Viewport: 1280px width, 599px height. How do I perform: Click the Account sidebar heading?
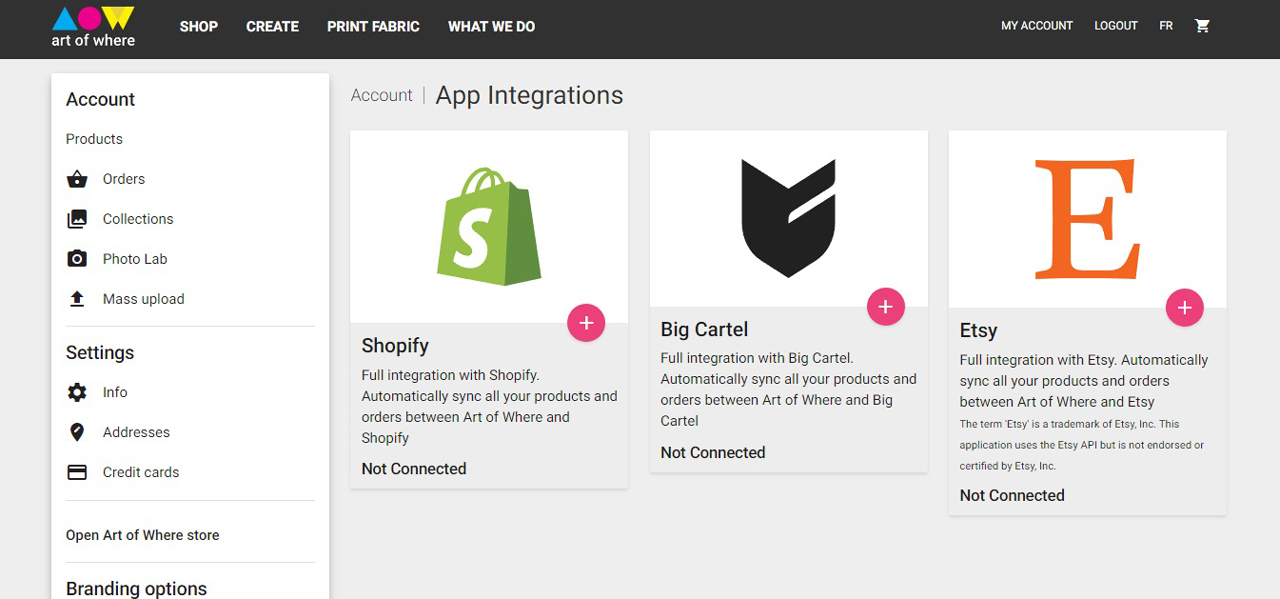[x=100, y=99]
